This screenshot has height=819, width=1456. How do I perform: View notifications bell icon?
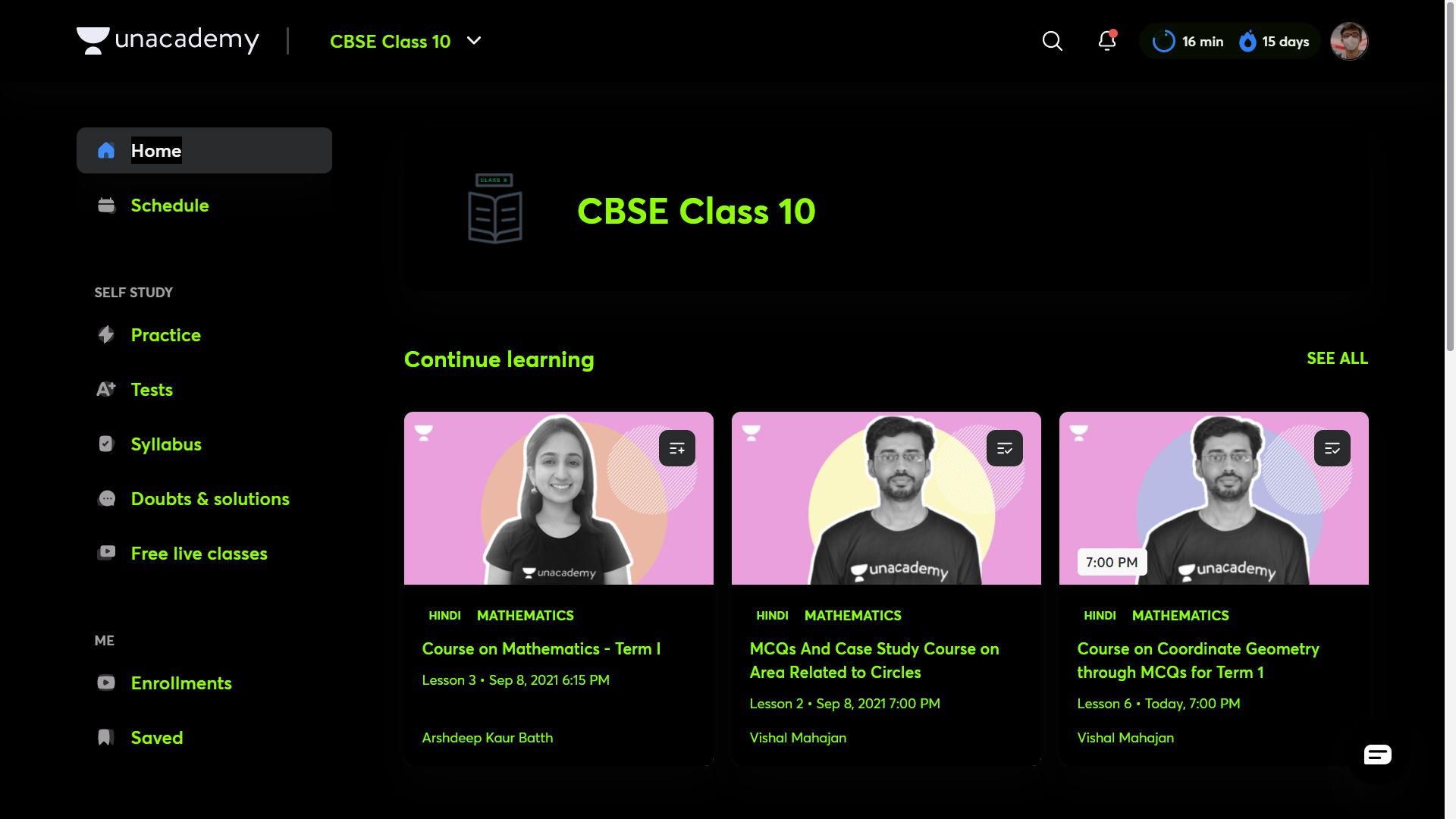tap(1107, 41)
